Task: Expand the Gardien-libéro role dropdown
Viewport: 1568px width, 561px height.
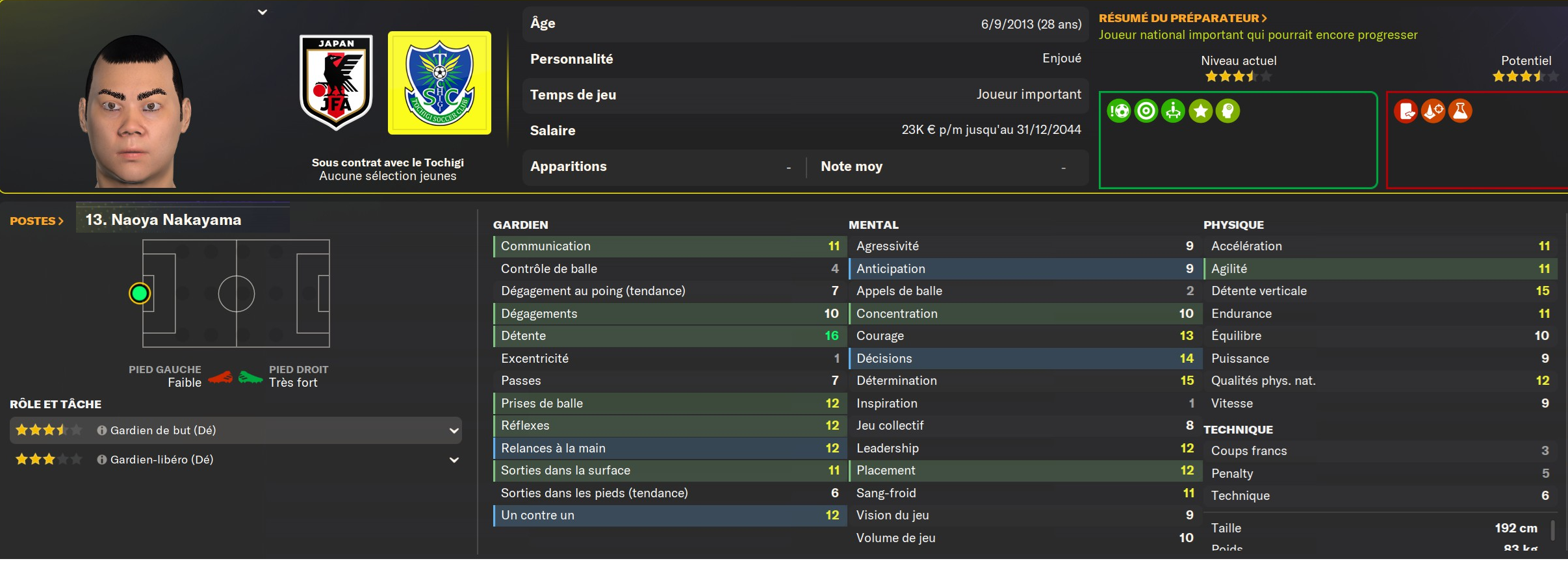Action: click(x=454, y=460)
